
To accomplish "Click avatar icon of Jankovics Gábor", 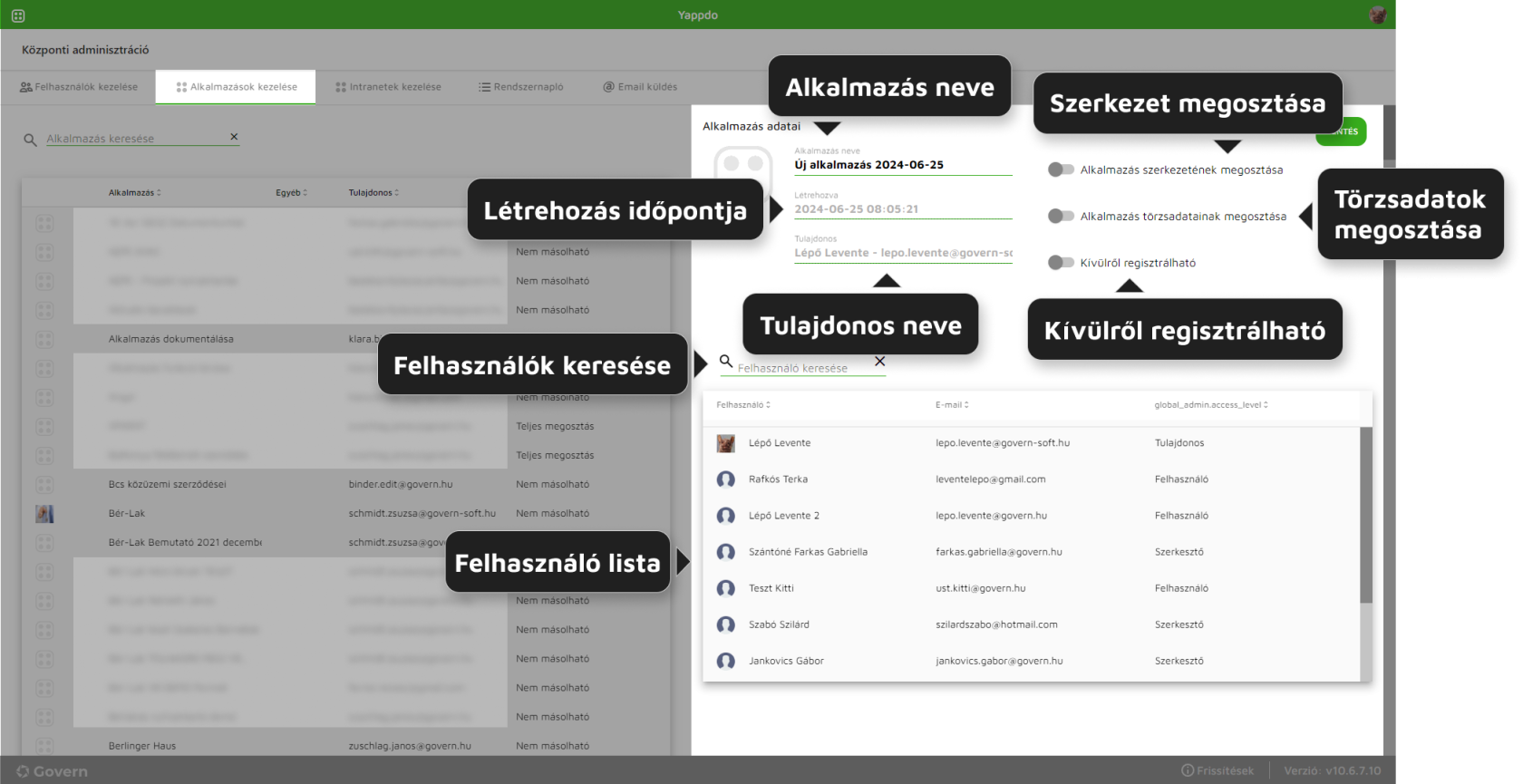I will (x=726, y=661).
